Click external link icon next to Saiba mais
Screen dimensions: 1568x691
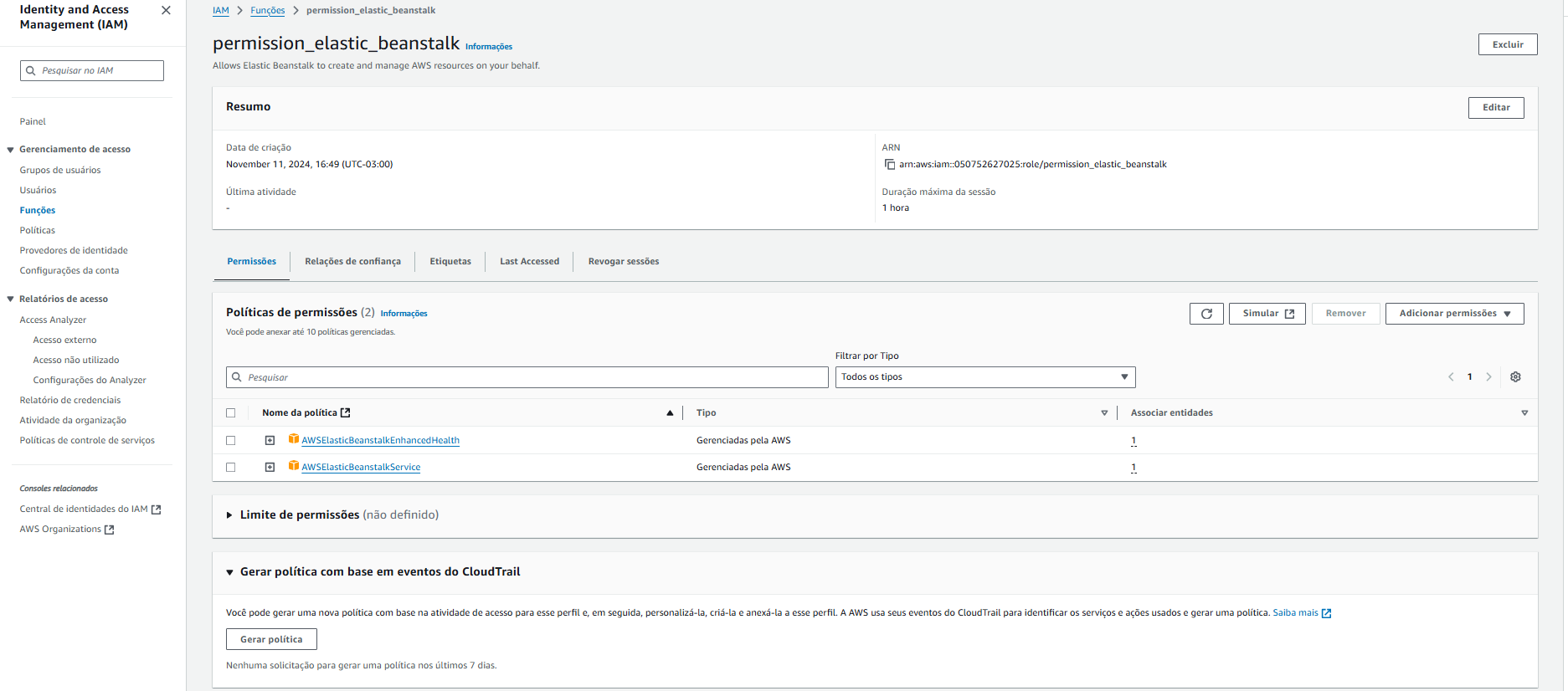click(x=1326, y=613)
